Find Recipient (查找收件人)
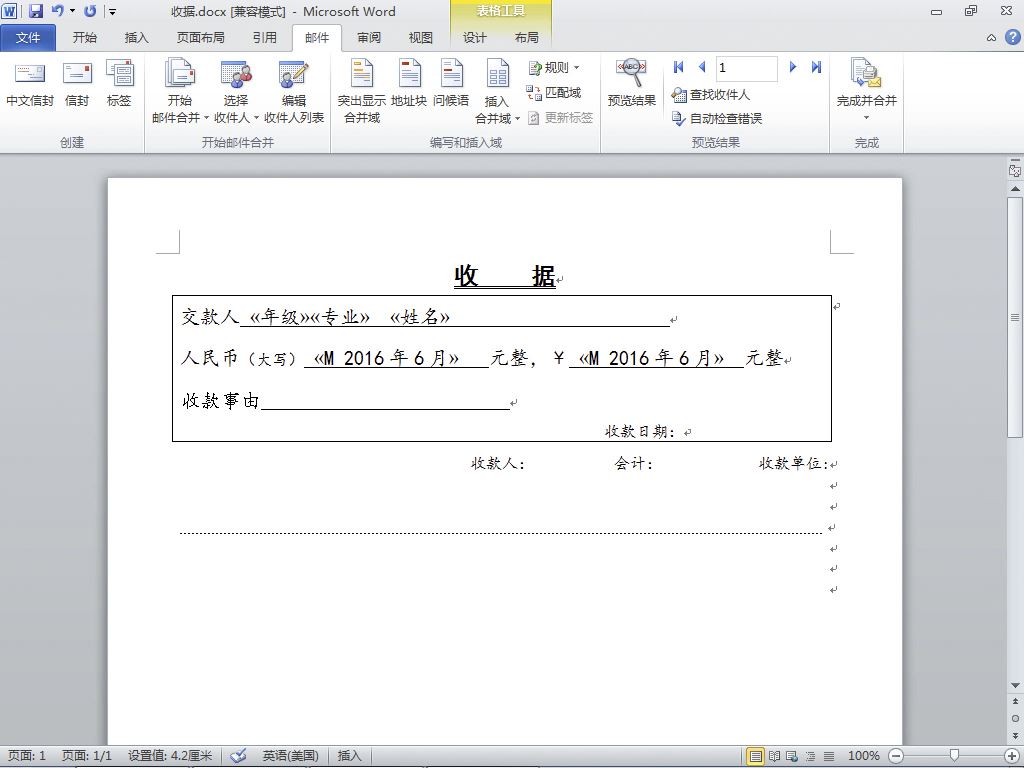Screen dimensions: 1024x768 click(x=711, y=95)
